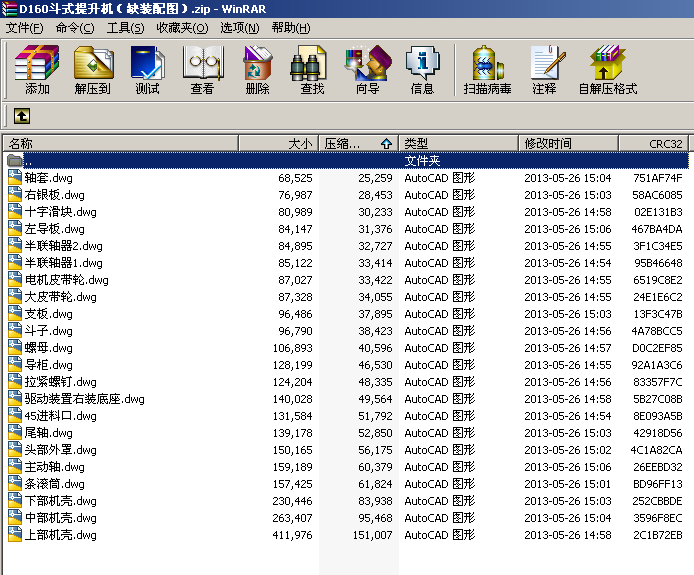Image resolution: width=694 pixels, height=575 pixels.
Task: Click file icon of 支板.dwg
Action: pyautogui.click(x=15, y=313)
